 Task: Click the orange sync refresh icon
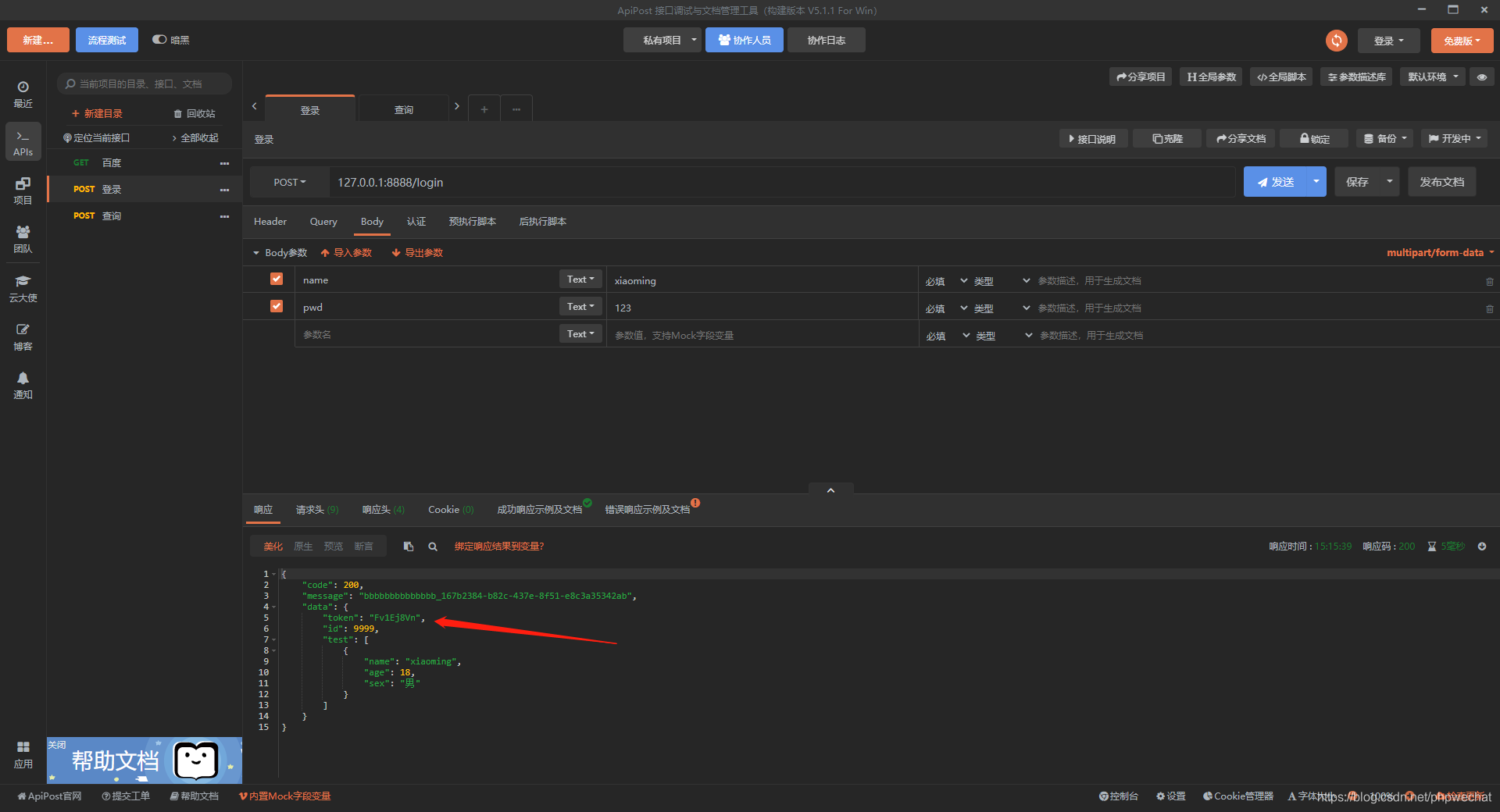(x=1337, y=41)
